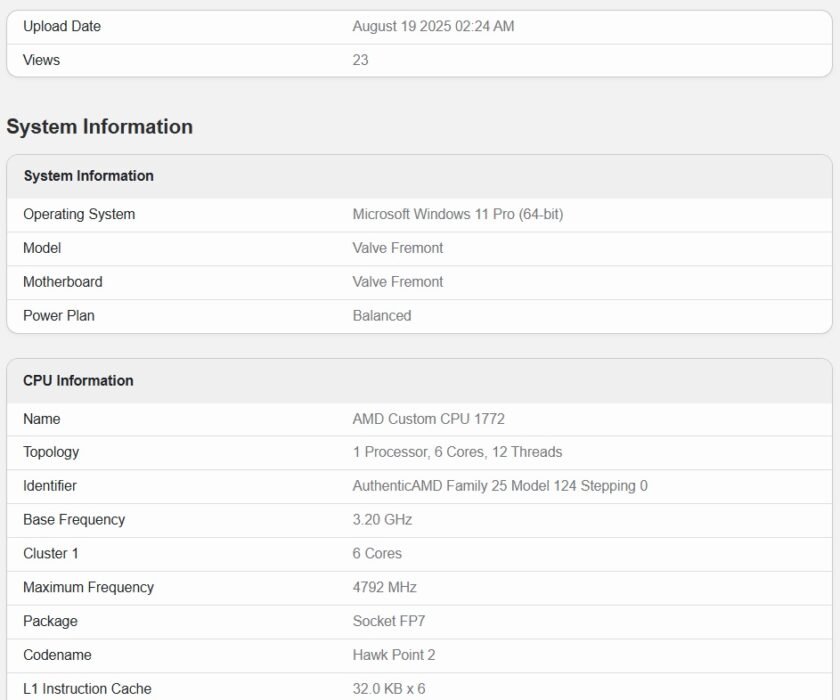Select the 'Balanced' power plan value
Screen dimensions: 840x700
[381, 315]
